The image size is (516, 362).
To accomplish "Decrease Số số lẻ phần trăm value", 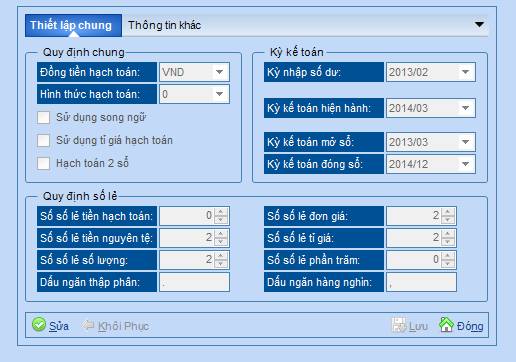I will coord(447,263).
